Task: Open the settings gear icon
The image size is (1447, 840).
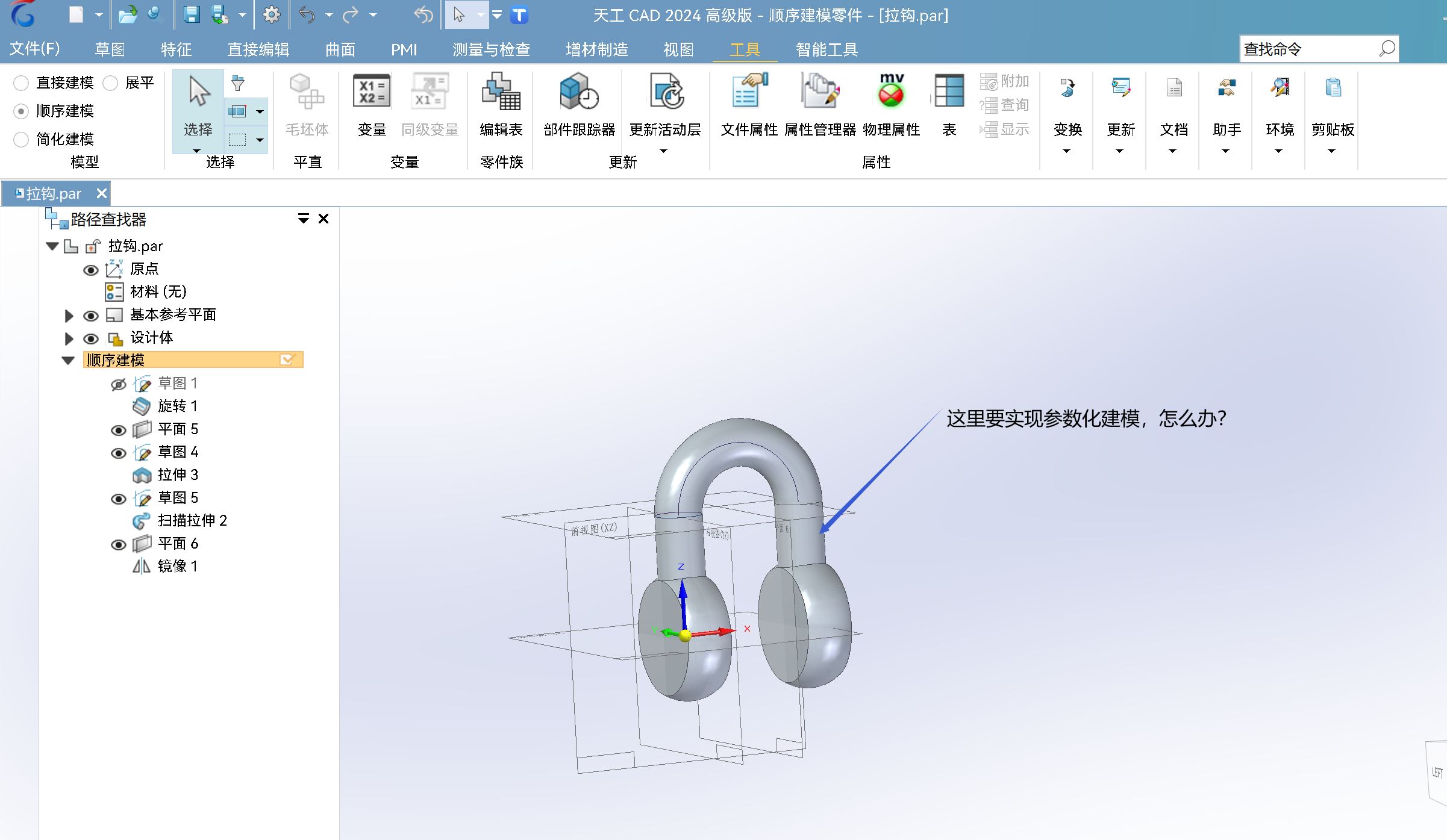Action: [x=272, y=14]
